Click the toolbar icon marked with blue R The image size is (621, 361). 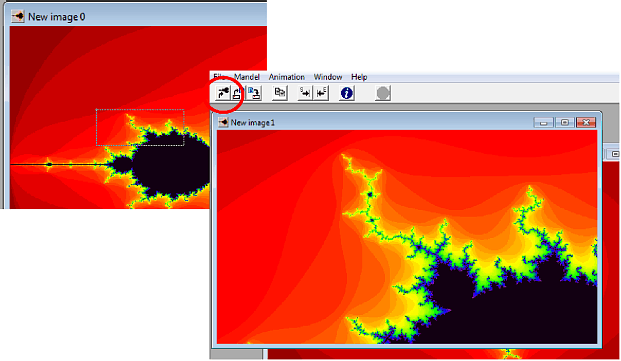coord(254,93)
